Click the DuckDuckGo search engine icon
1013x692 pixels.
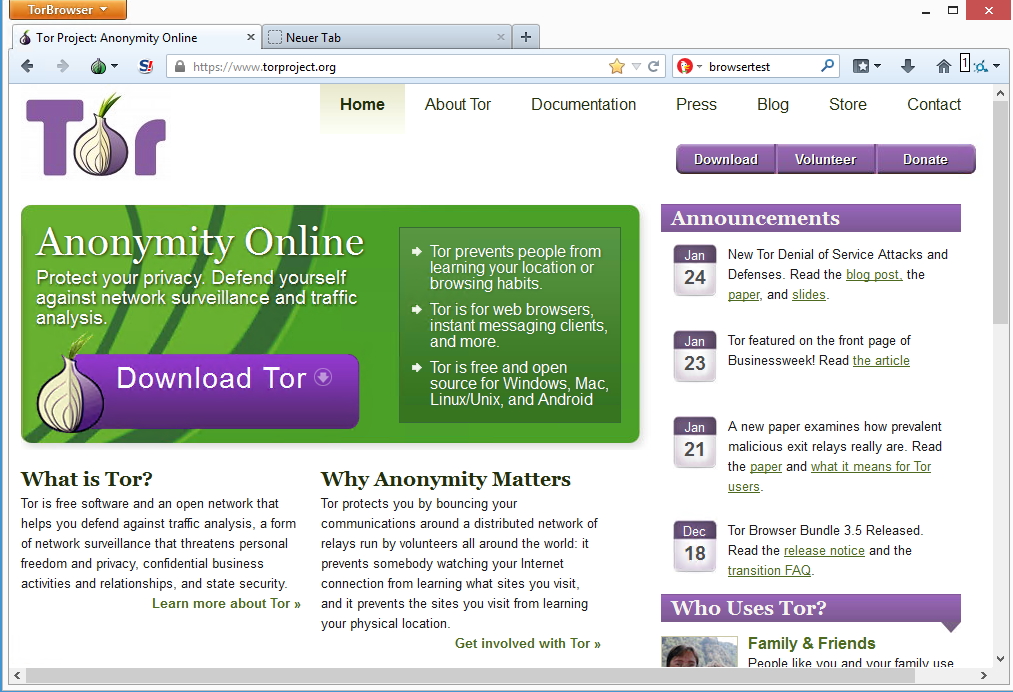tap(684, 66)
